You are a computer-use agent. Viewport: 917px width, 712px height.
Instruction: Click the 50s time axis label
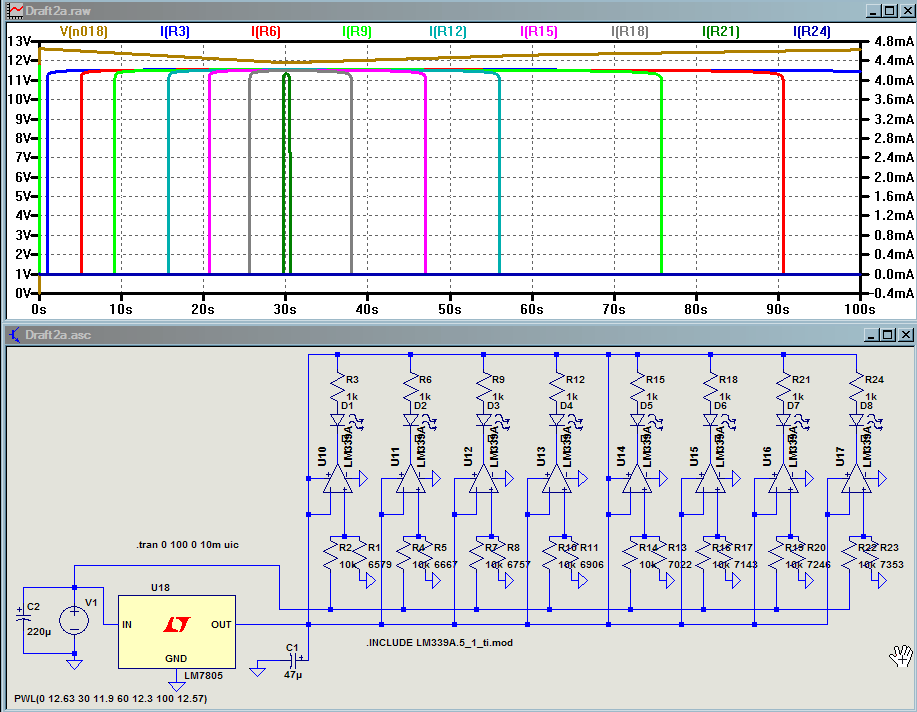coord(450,309)
